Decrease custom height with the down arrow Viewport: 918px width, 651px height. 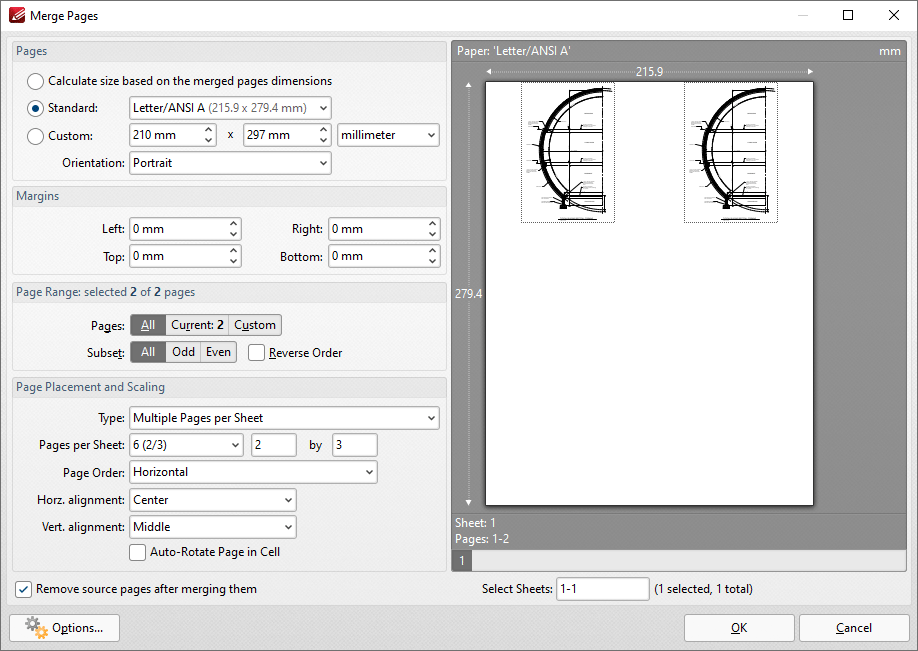[324, 141]
